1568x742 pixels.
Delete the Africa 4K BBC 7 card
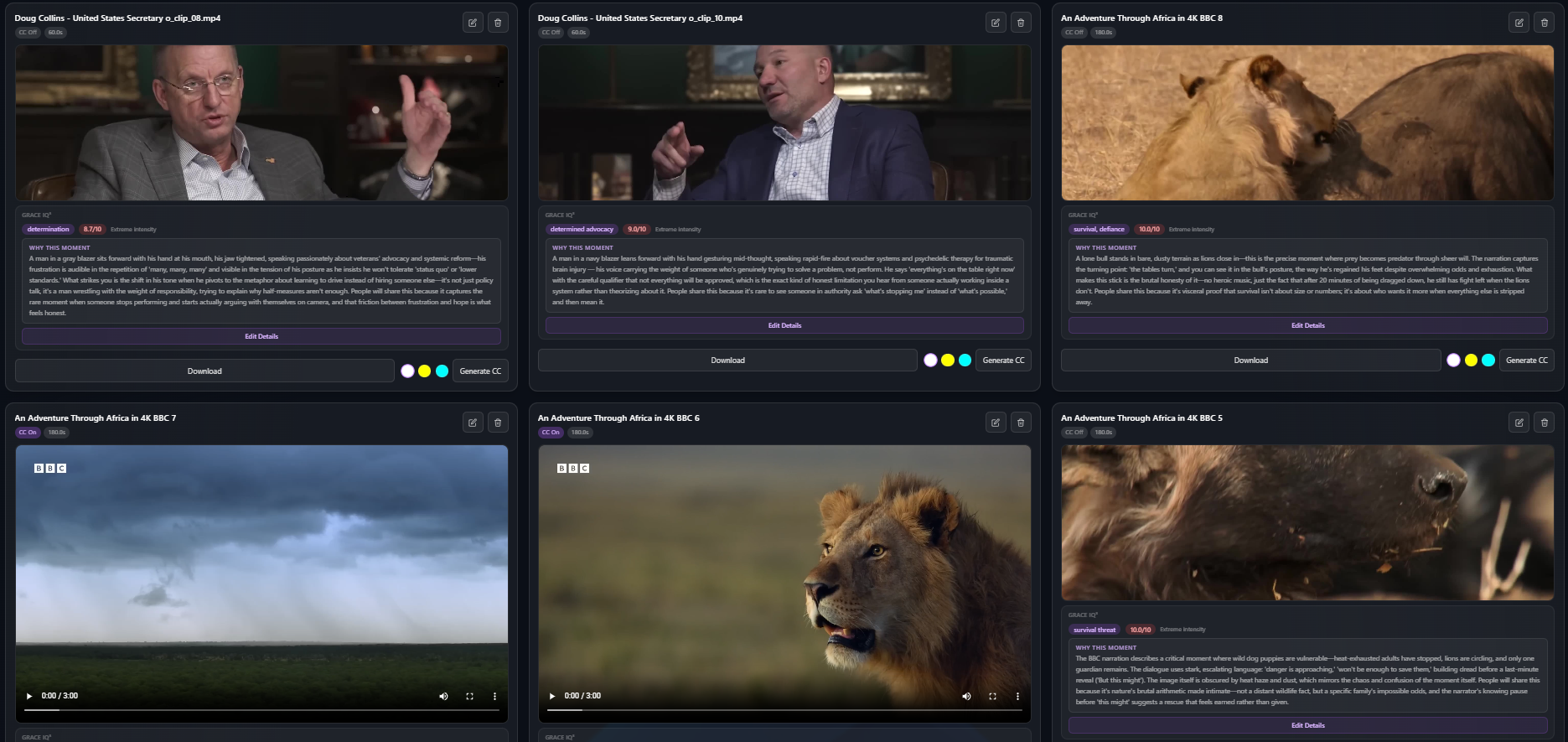pos(498,423)
